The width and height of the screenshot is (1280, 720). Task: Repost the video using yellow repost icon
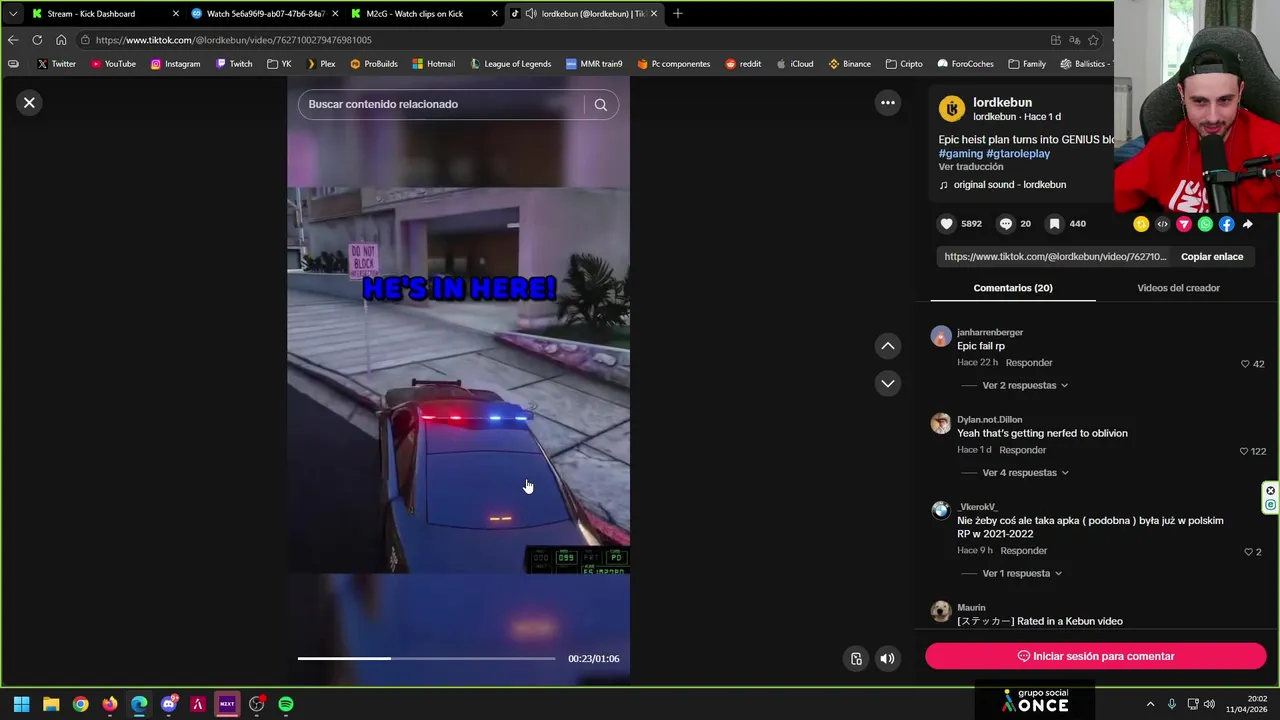(1141, 224)
